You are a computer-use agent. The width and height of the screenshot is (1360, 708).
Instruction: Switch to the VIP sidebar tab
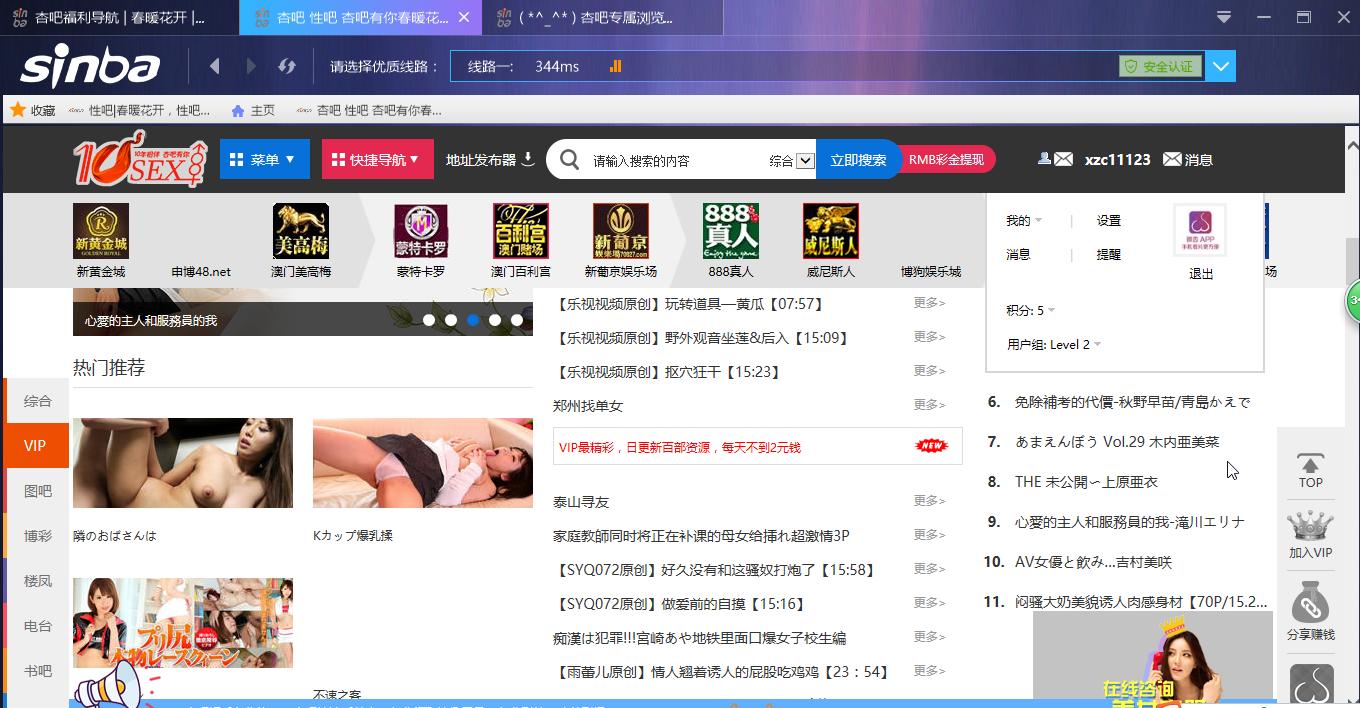point(36,445)
